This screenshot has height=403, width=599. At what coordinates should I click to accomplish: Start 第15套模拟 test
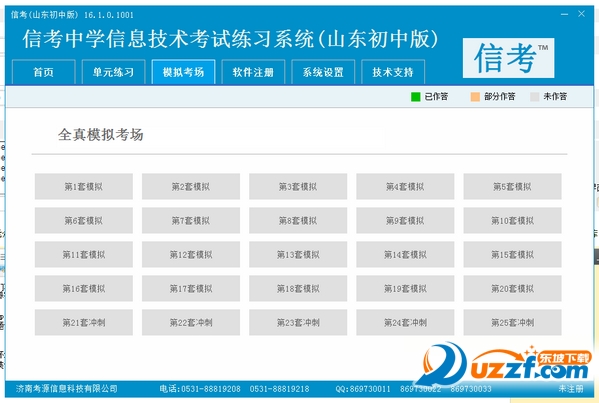click(512, 254)
